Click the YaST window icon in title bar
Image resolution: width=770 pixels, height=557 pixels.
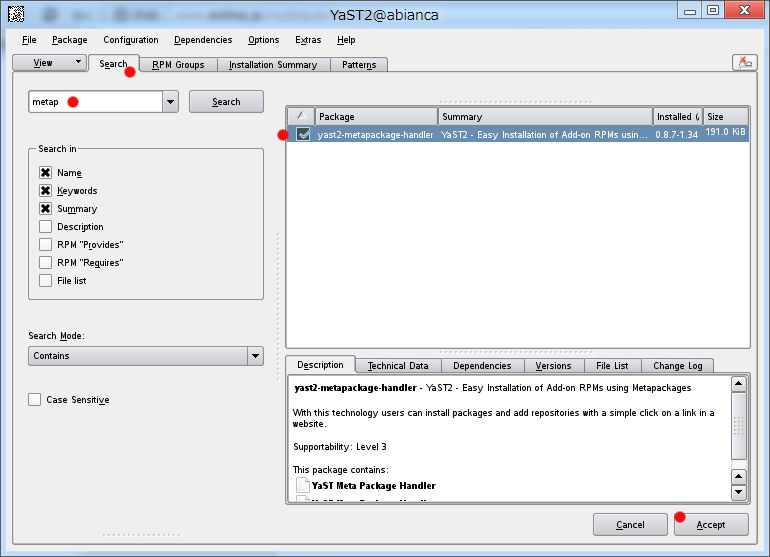pos(16,14)
